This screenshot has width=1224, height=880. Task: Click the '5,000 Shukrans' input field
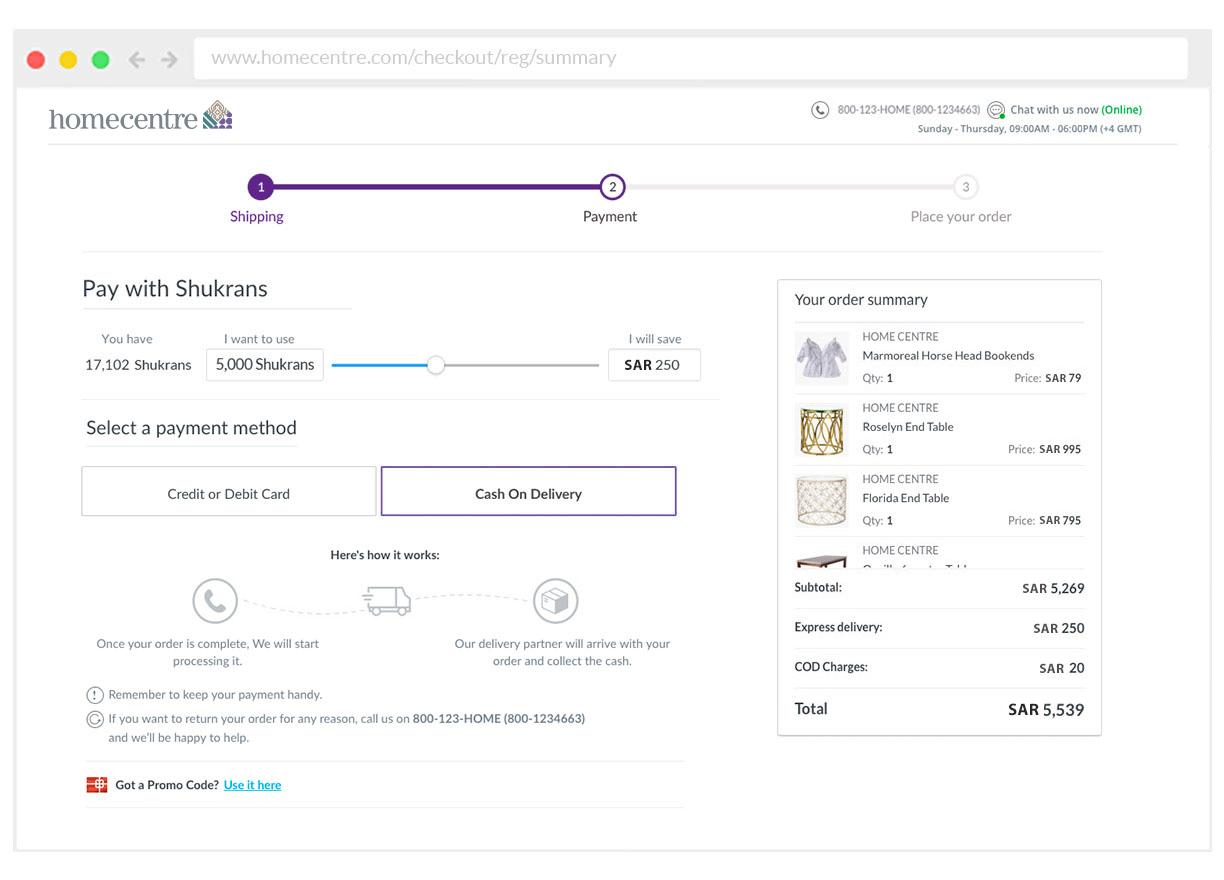pyautogui.click(x=265, y=365)
